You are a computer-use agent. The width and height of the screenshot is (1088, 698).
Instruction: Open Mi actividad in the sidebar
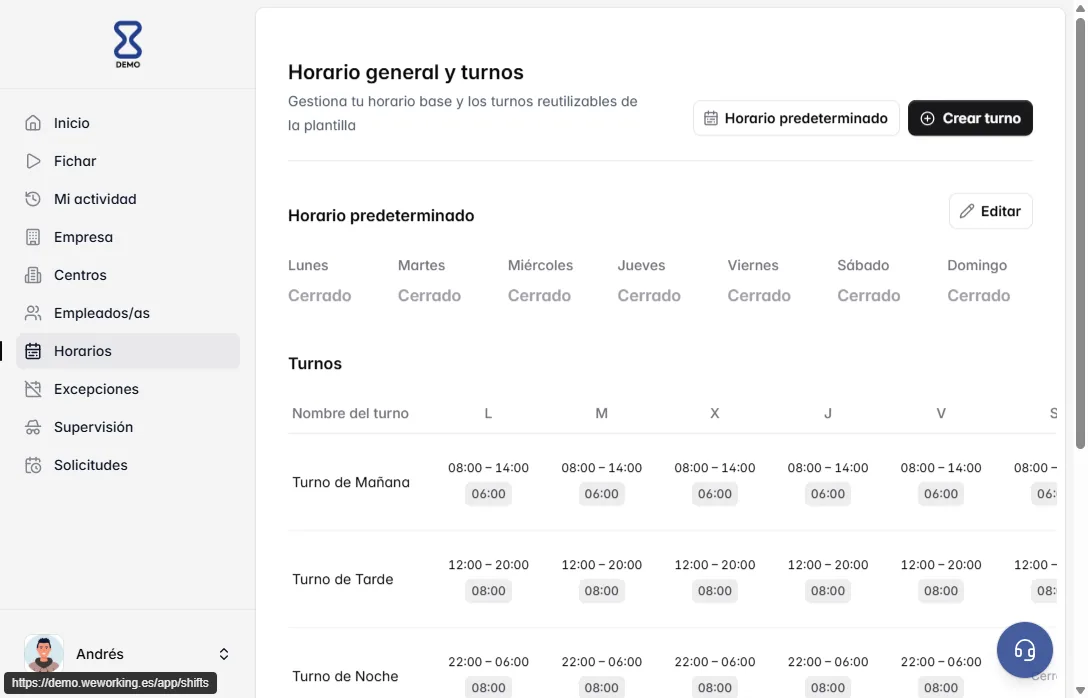[x=128, y=199]
